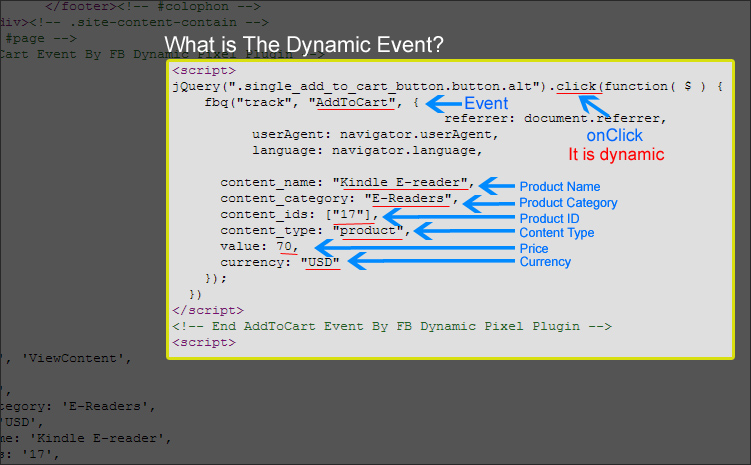Click the 'ViewContent' text in background code
The height and width of the screenshot is (465, 751).
[73, 358]
